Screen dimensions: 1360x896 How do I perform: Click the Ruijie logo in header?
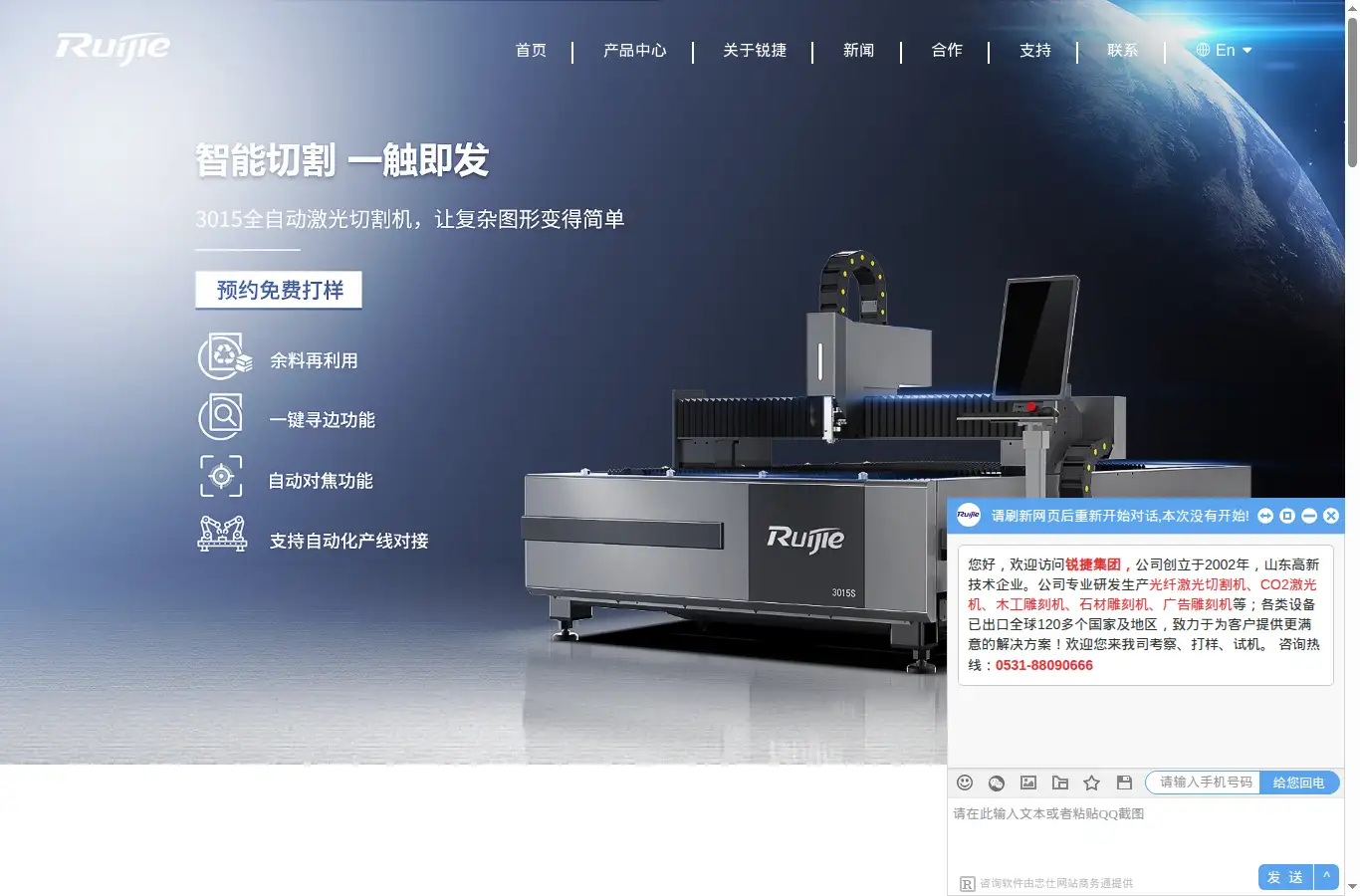tap(113, 48)
